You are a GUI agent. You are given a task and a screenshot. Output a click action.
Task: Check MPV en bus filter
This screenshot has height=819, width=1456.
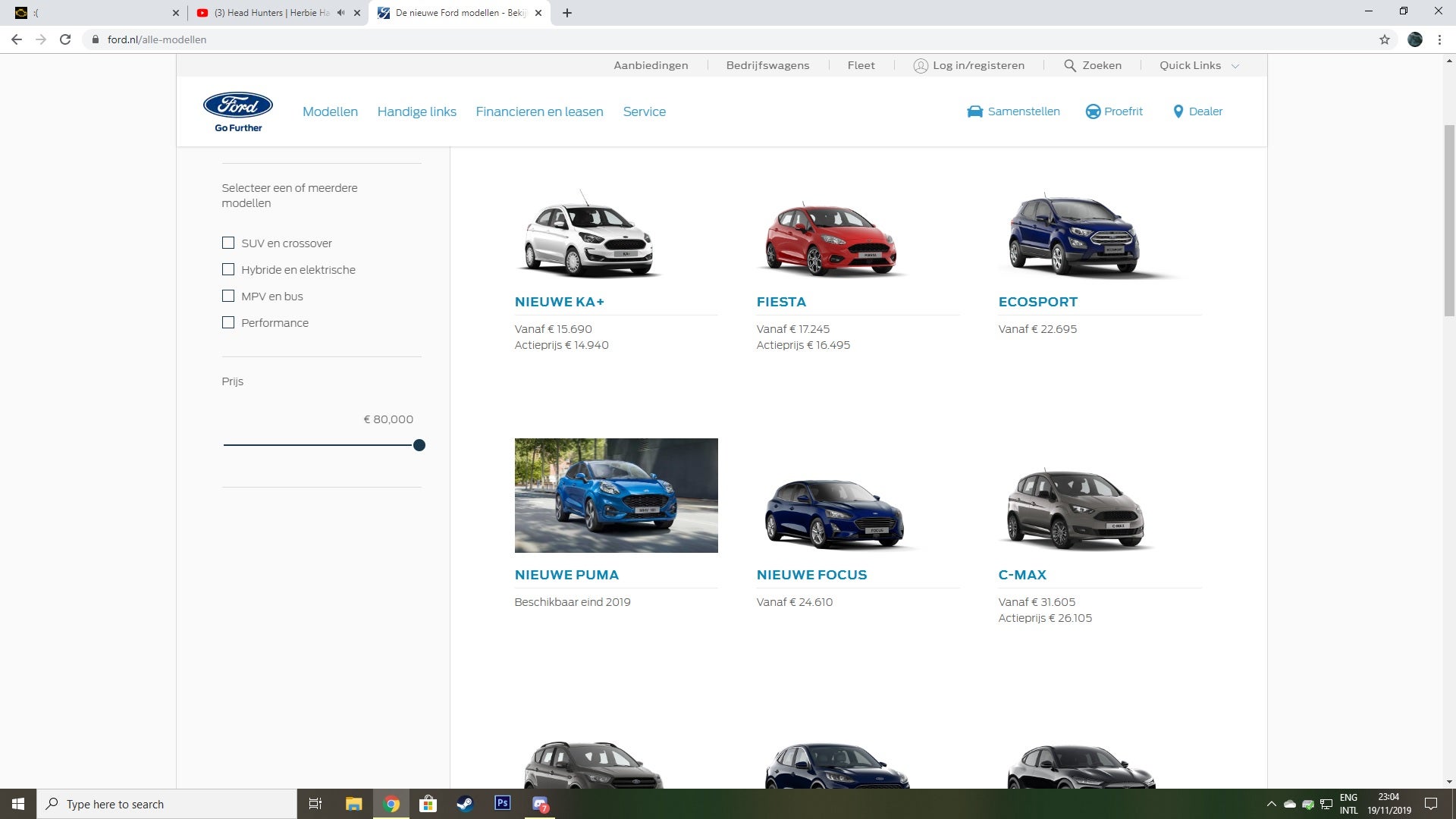[x=228, y=296]
